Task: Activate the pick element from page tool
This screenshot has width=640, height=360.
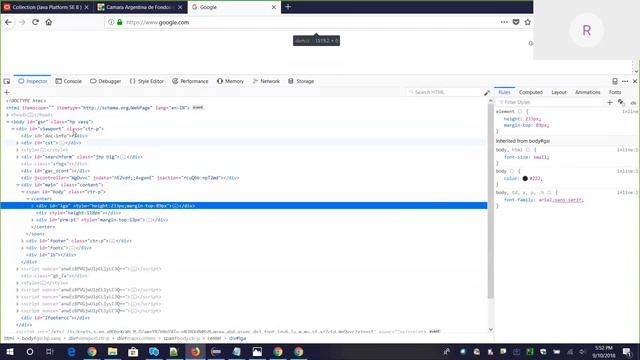Action: click(7, 81)
